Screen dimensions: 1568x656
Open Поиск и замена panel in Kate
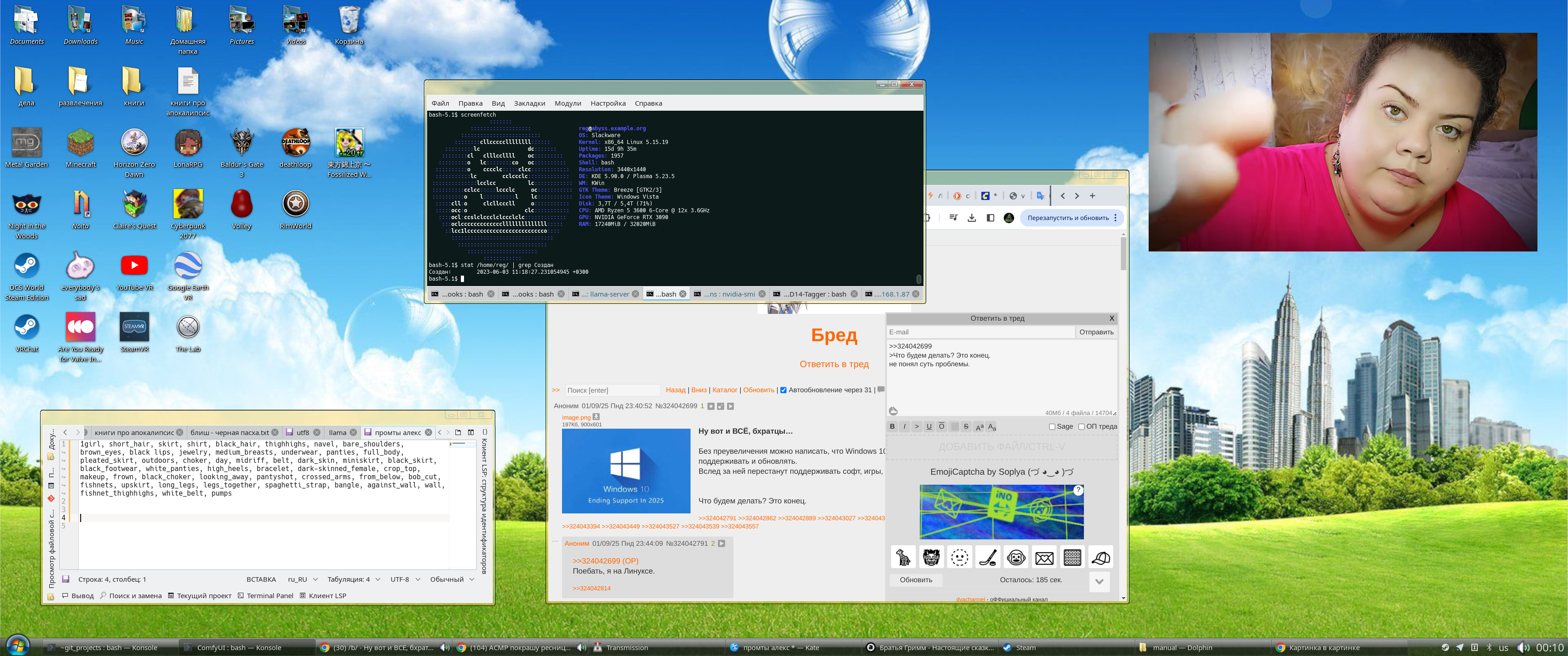tap(131, 596)
